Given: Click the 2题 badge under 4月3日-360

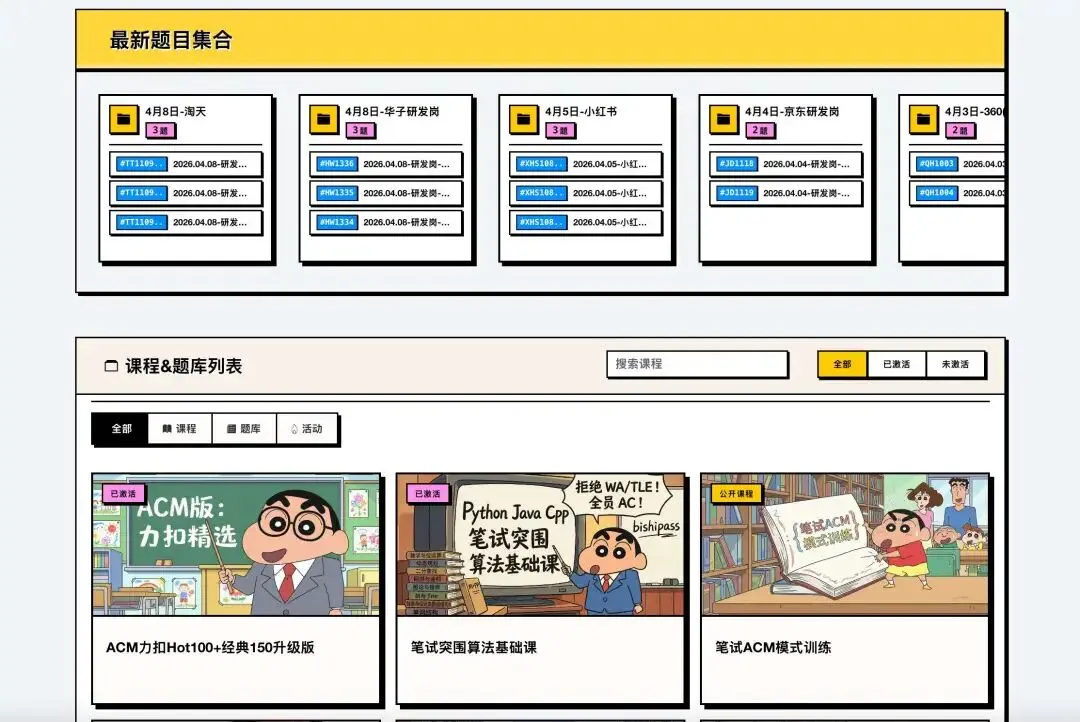Looking at the screenshot, I should 960,130.
